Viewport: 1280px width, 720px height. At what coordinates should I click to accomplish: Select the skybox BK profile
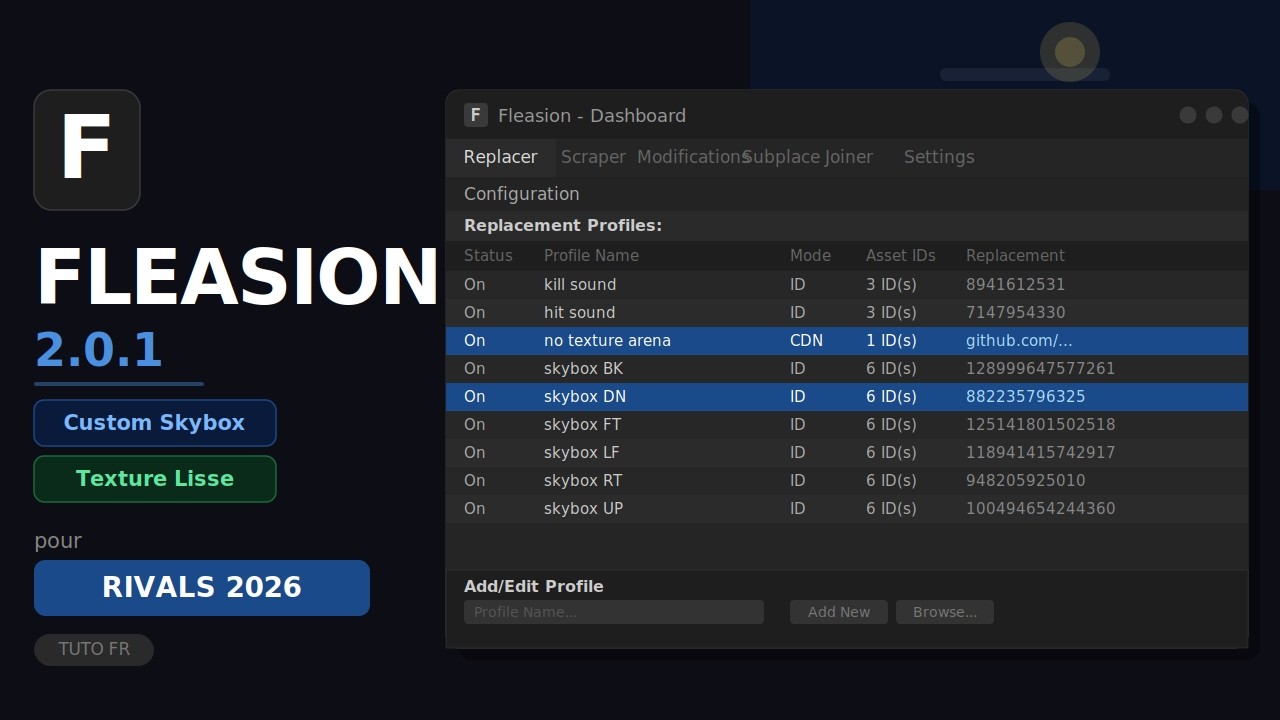coord(847,369)
